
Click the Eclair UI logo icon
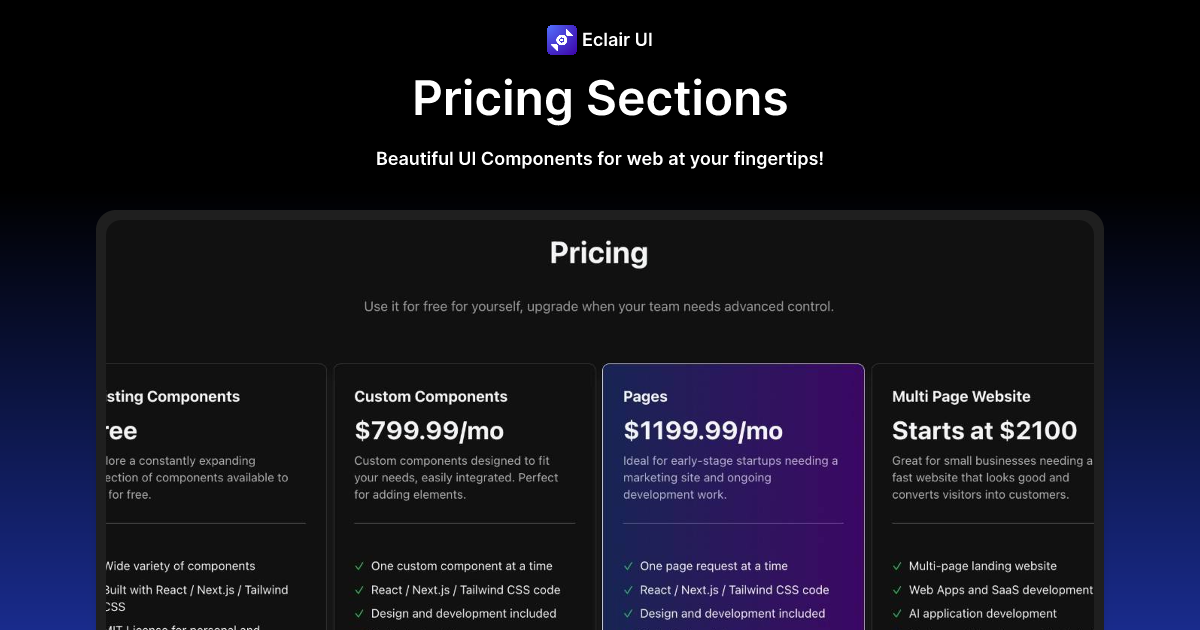tap(562, 39)
